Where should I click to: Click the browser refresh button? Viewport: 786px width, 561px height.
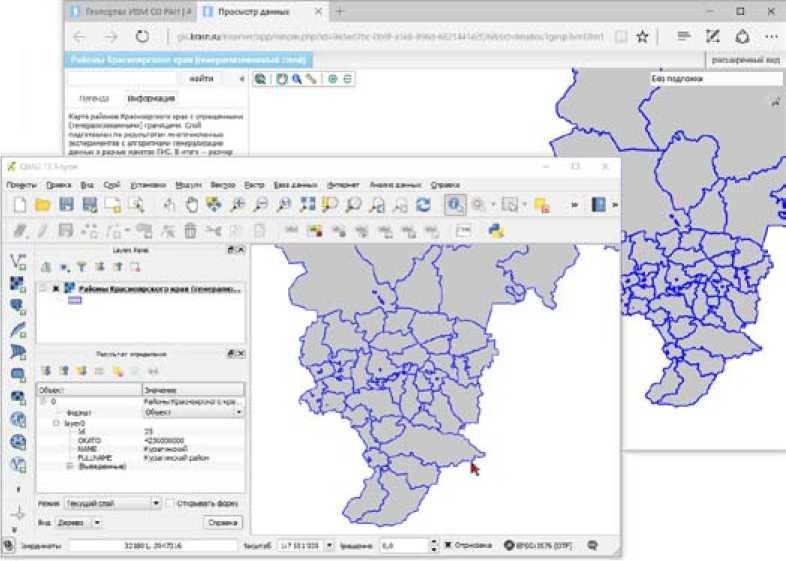[x=142, y=36]
